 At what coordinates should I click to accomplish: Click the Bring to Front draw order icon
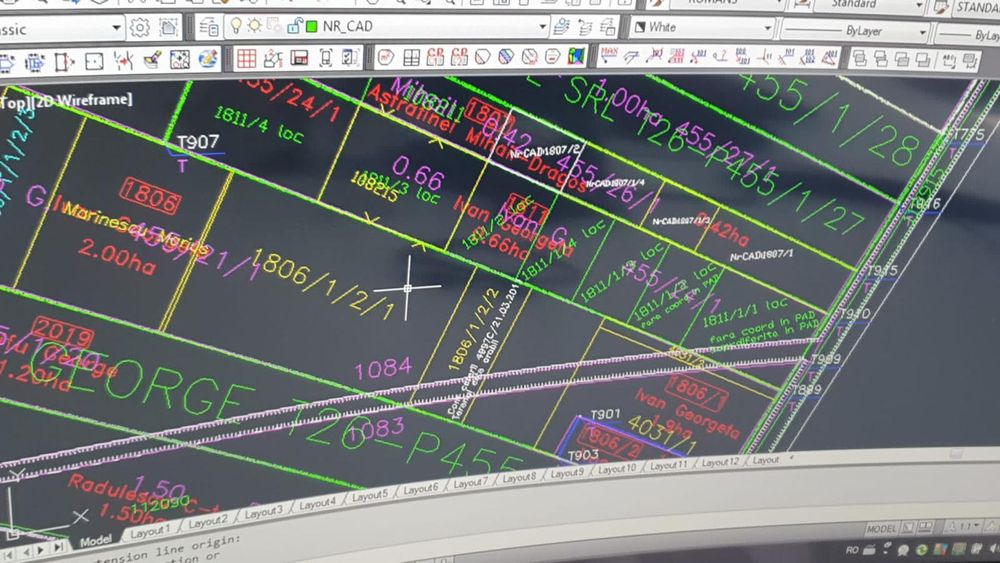[860, 59]
